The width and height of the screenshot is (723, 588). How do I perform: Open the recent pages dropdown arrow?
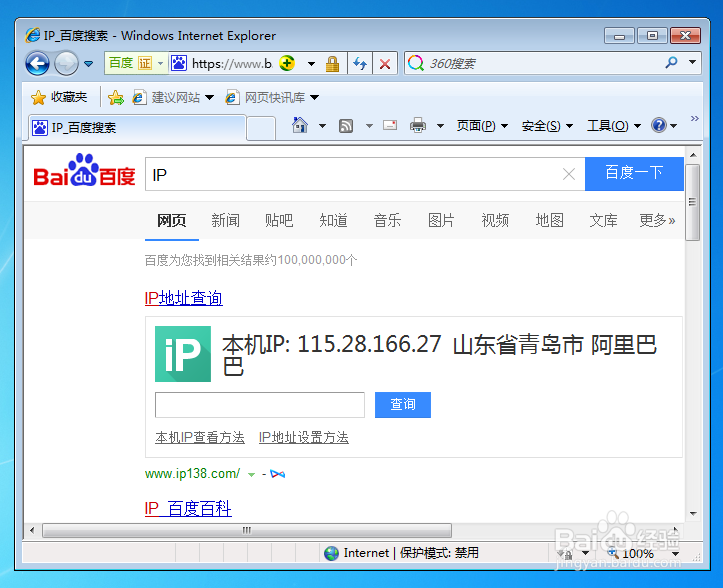coord(89,64)
